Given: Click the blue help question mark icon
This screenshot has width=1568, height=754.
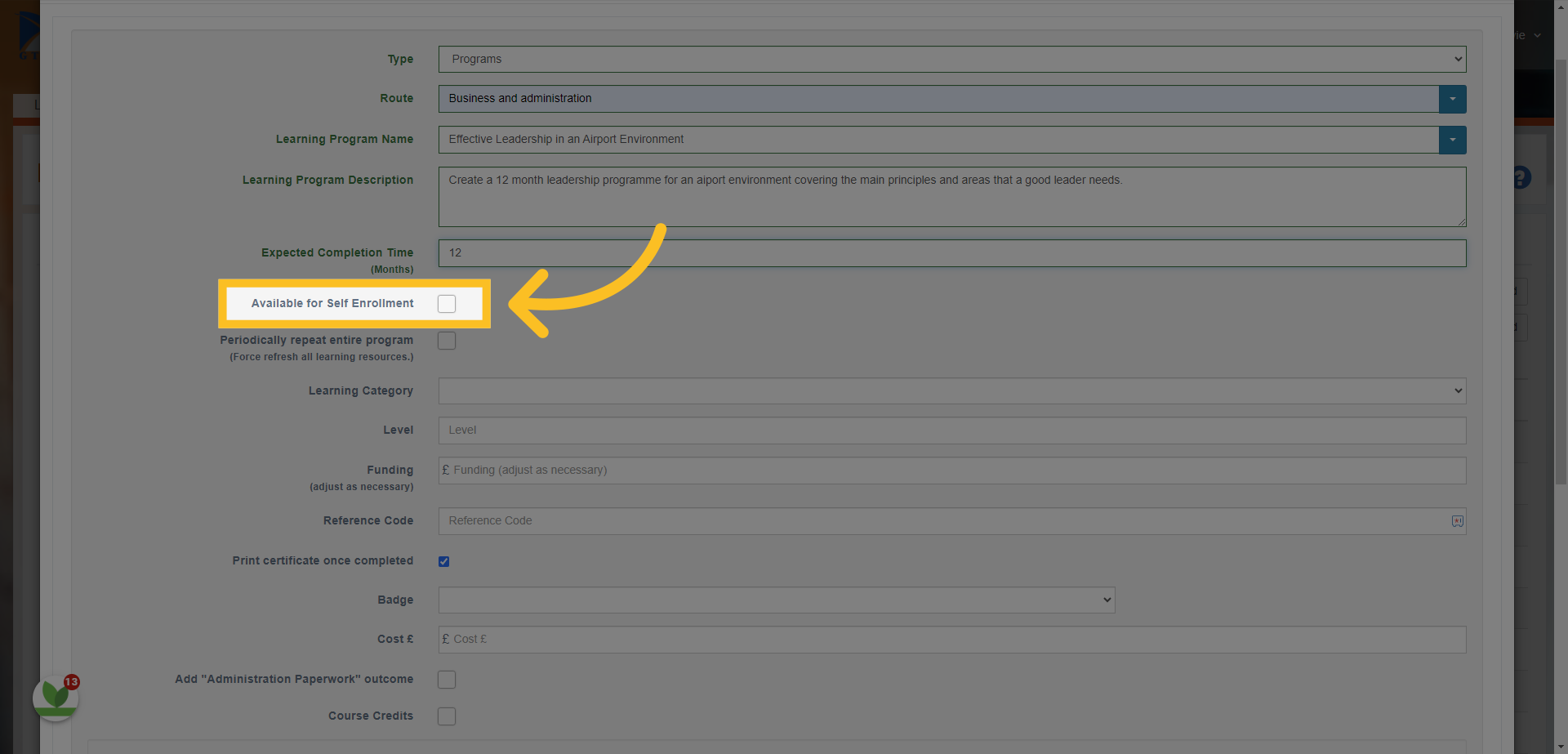Looking at the screenshot, I should (x=1521, y=177).
